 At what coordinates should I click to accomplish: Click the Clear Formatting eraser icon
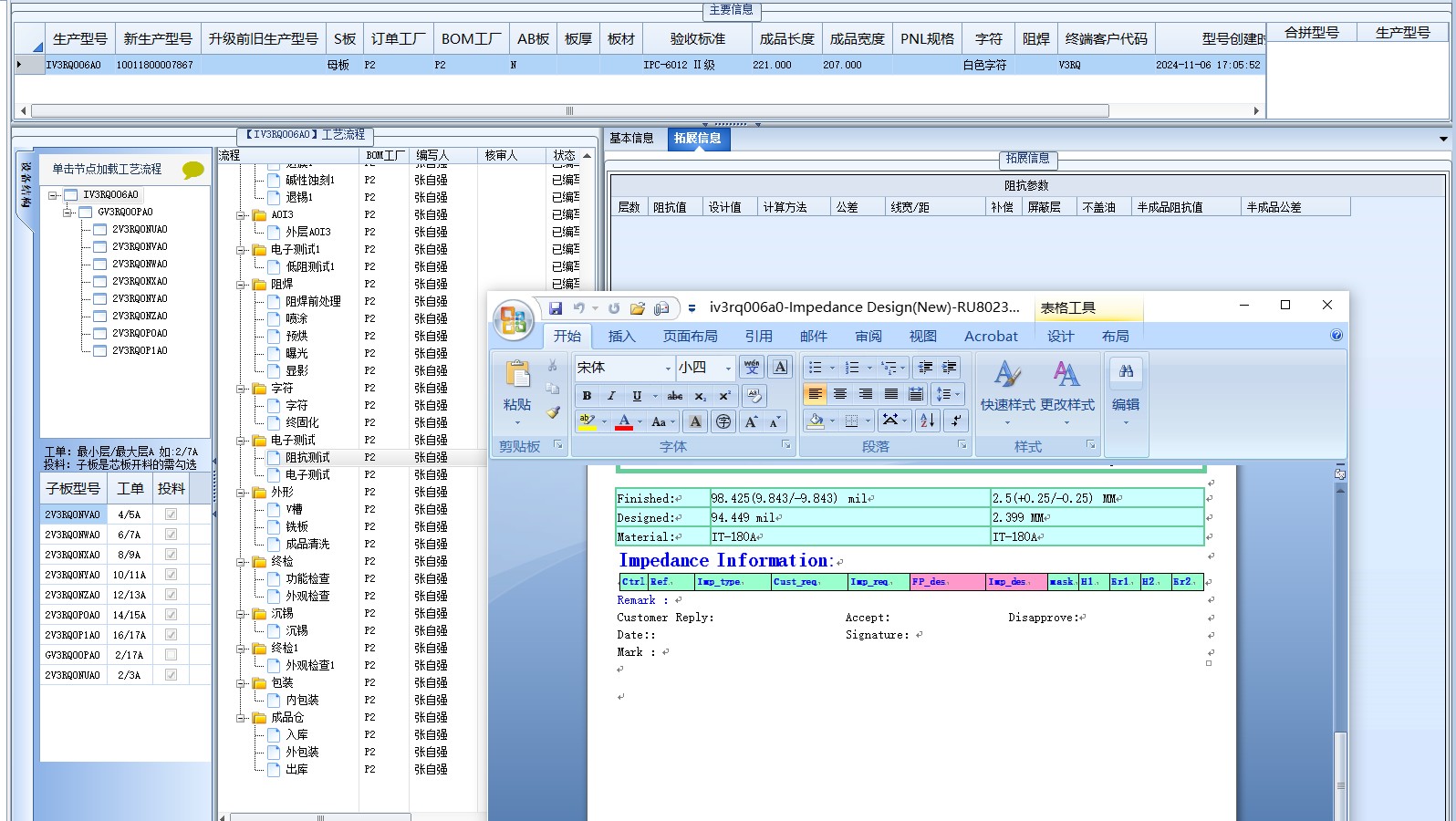click(x=754, y=396)
